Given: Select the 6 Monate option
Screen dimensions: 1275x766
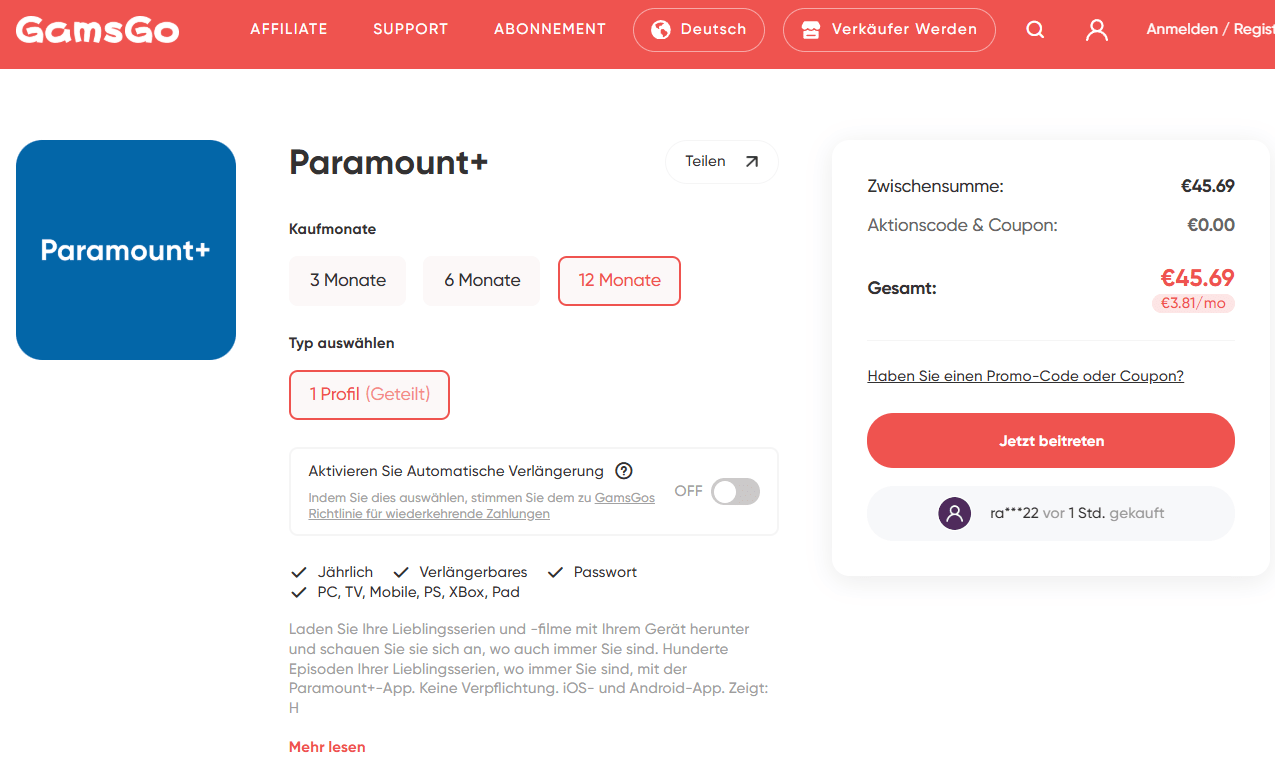Looking at the screenshot, I should [481, 281].
